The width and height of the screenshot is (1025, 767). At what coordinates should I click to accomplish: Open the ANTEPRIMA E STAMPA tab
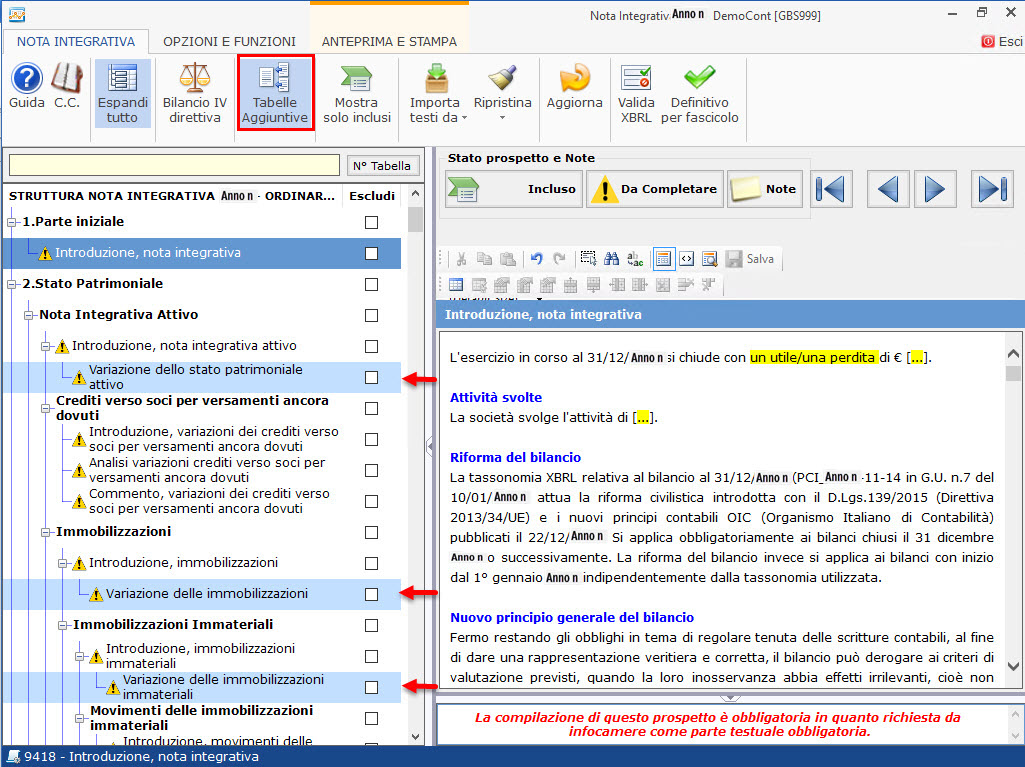coord(389,42)
